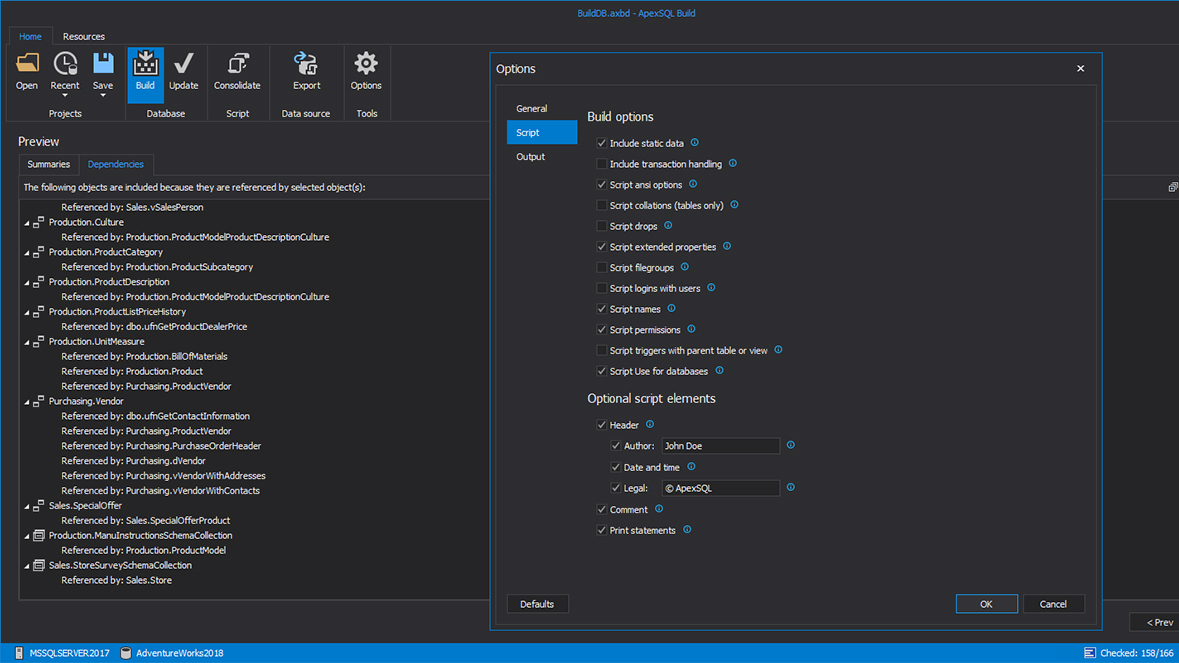The width and height of the screenshot is (1179, 663).
Task: Collapse Production.ManuInstructionsSchemaCollection node
Action: coord(27,537)
